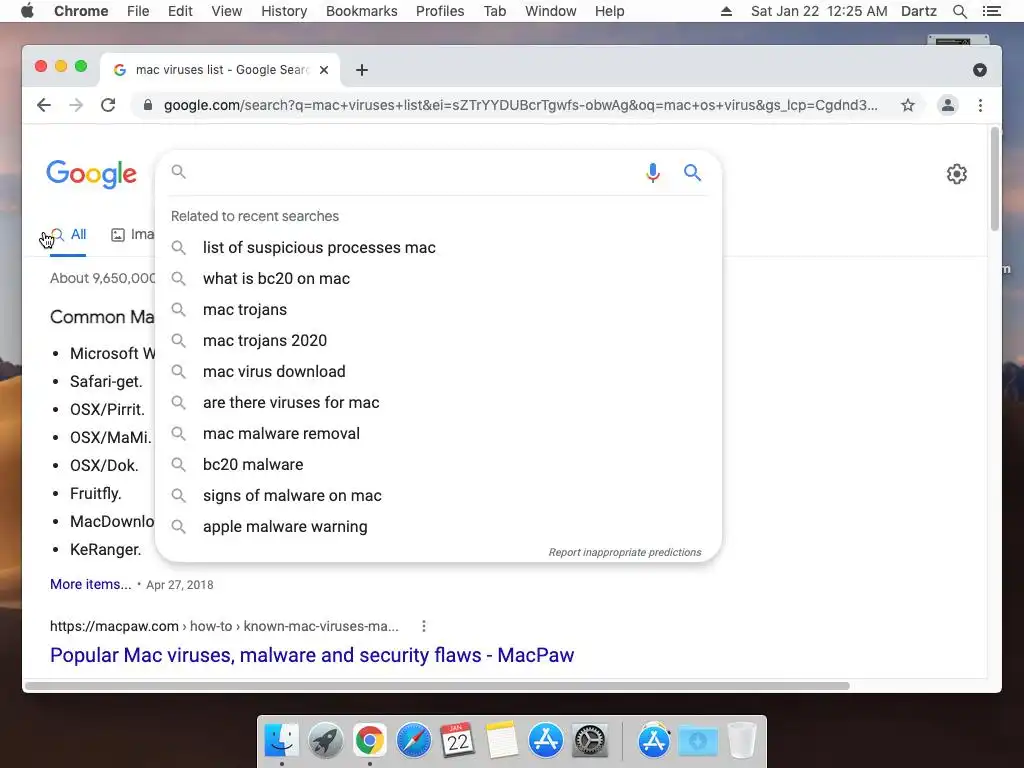Click the horizontal scrollbar at page bottom

point(437,686)
